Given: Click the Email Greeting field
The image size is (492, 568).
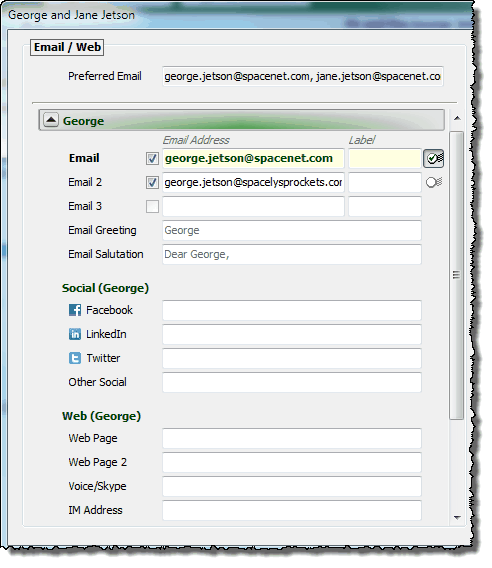Looking at the screenshot, I should [x=292, y=230].
